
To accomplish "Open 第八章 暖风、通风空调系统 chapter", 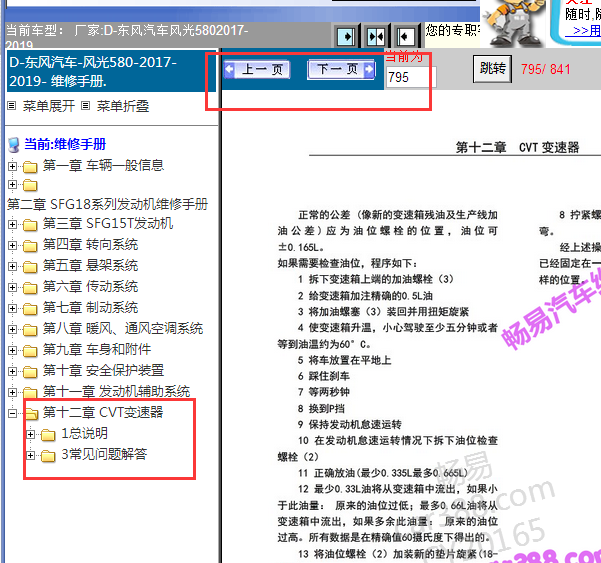I will pos(123,329).
